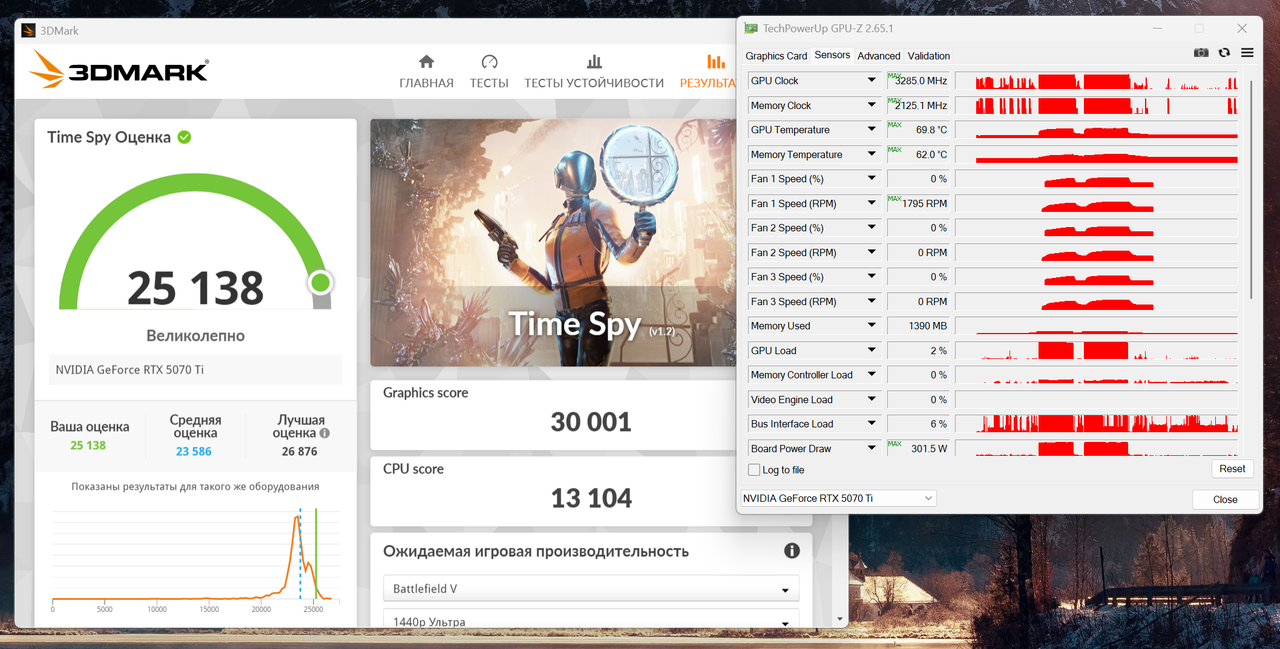This screenshot has width=1280, height=649.
Task: Open the Memory Controller Load dropdown
Action: point(871,375)
